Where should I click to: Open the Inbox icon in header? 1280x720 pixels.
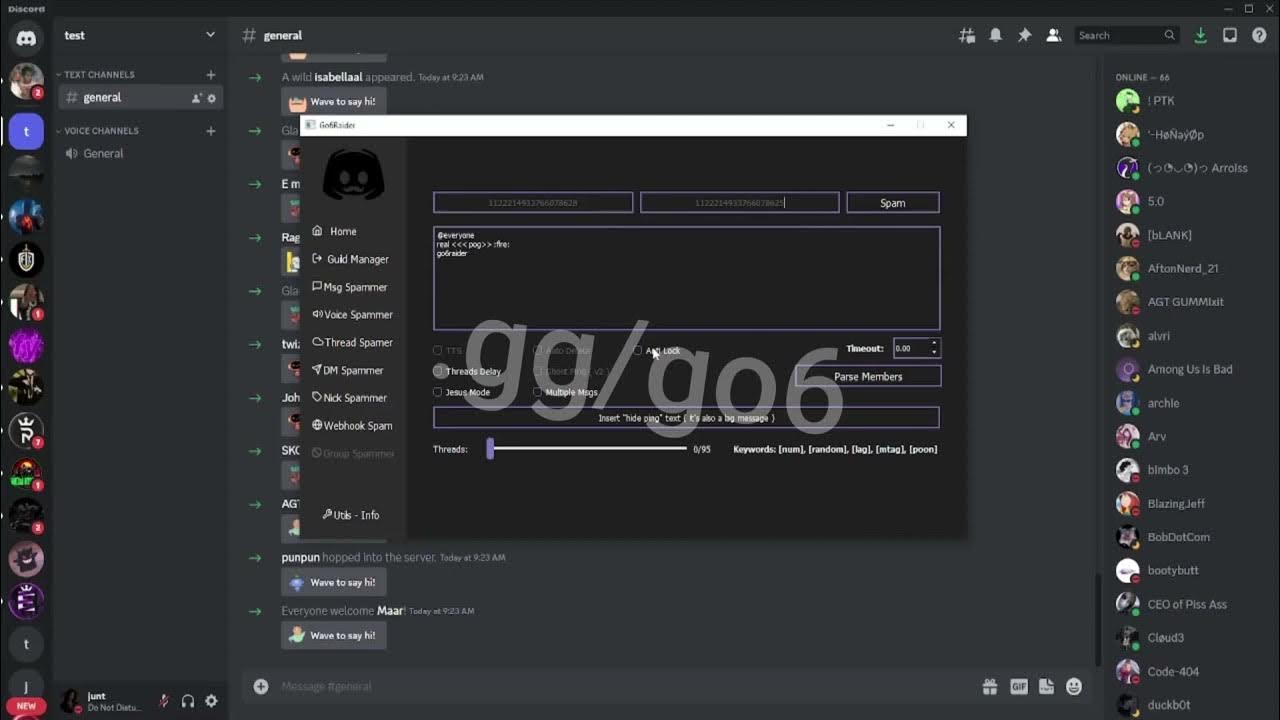tap(1230, 35)
